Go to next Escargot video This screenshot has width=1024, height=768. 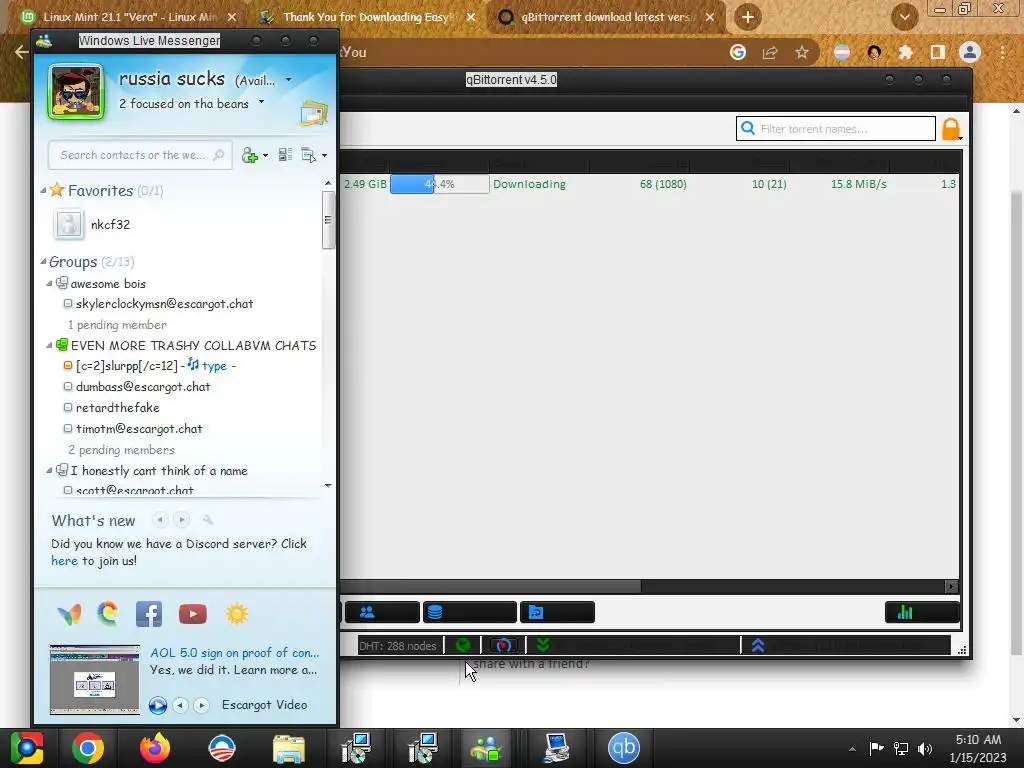coord(201,705)
